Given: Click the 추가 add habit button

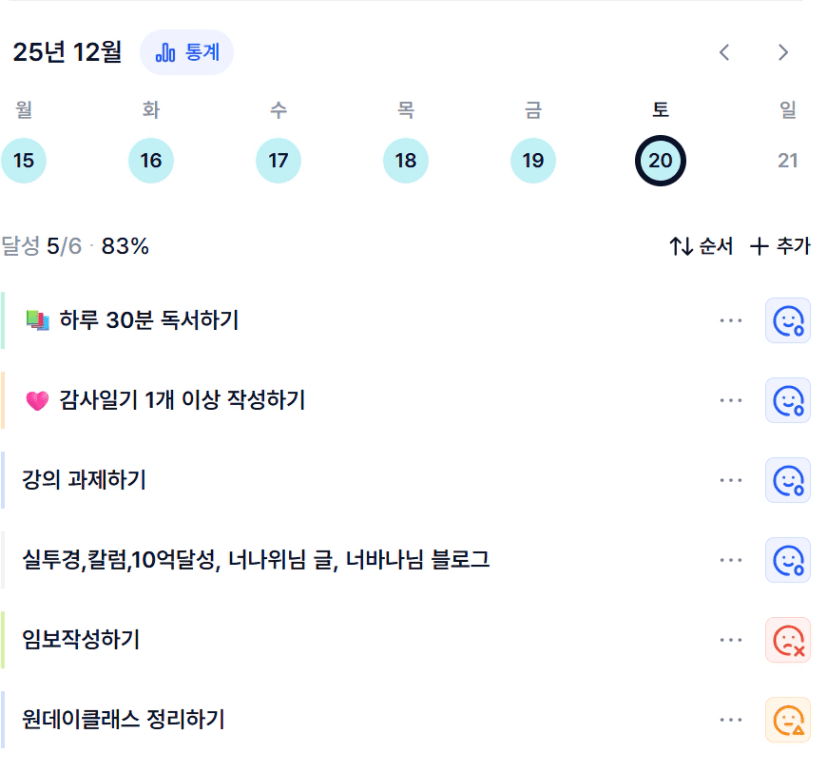Looking at the screenshot, I should [x=780, y=246].
